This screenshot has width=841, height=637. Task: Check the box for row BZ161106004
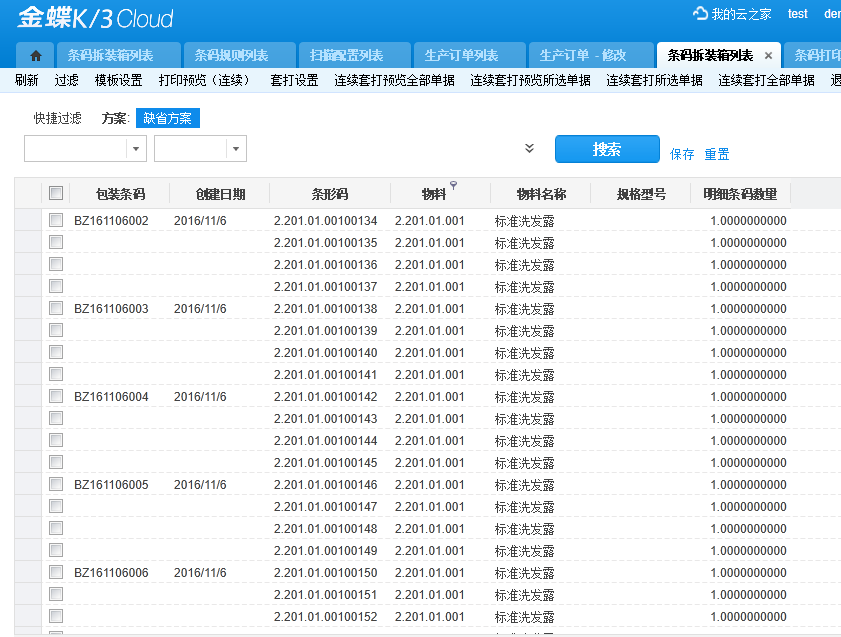56,397
